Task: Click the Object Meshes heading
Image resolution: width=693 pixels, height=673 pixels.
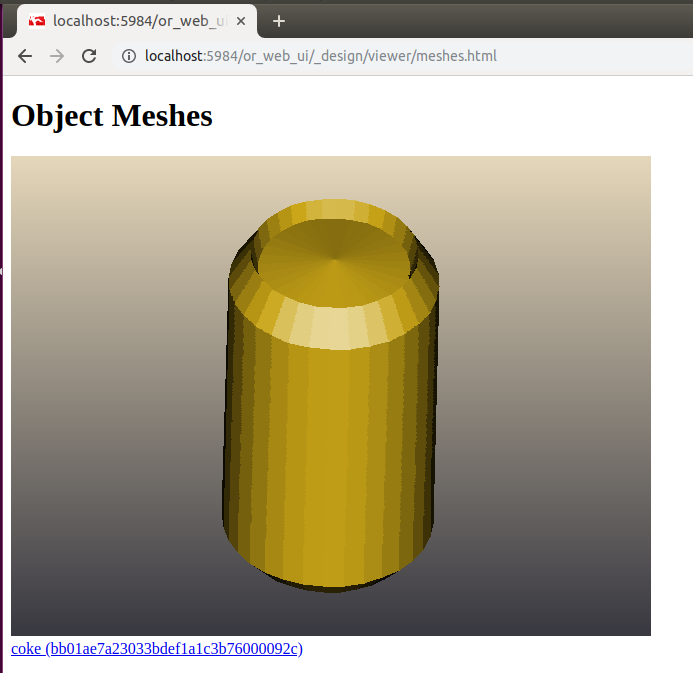Action: [x=112, y=116]
